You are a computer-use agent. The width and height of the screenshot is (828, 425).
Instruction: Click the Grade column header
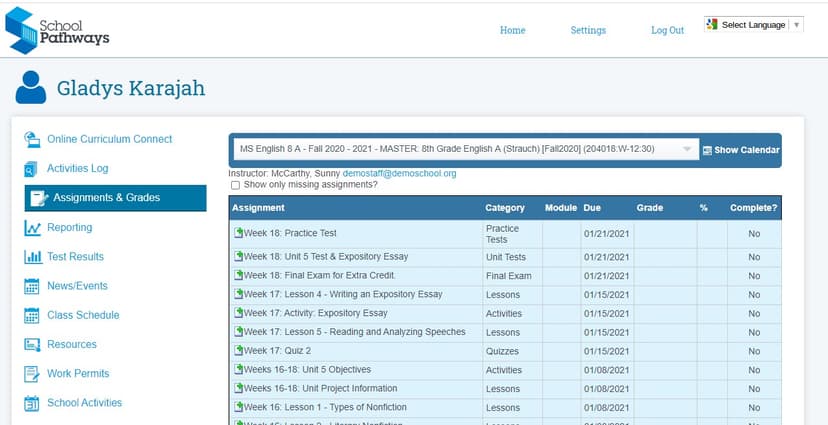650,208
